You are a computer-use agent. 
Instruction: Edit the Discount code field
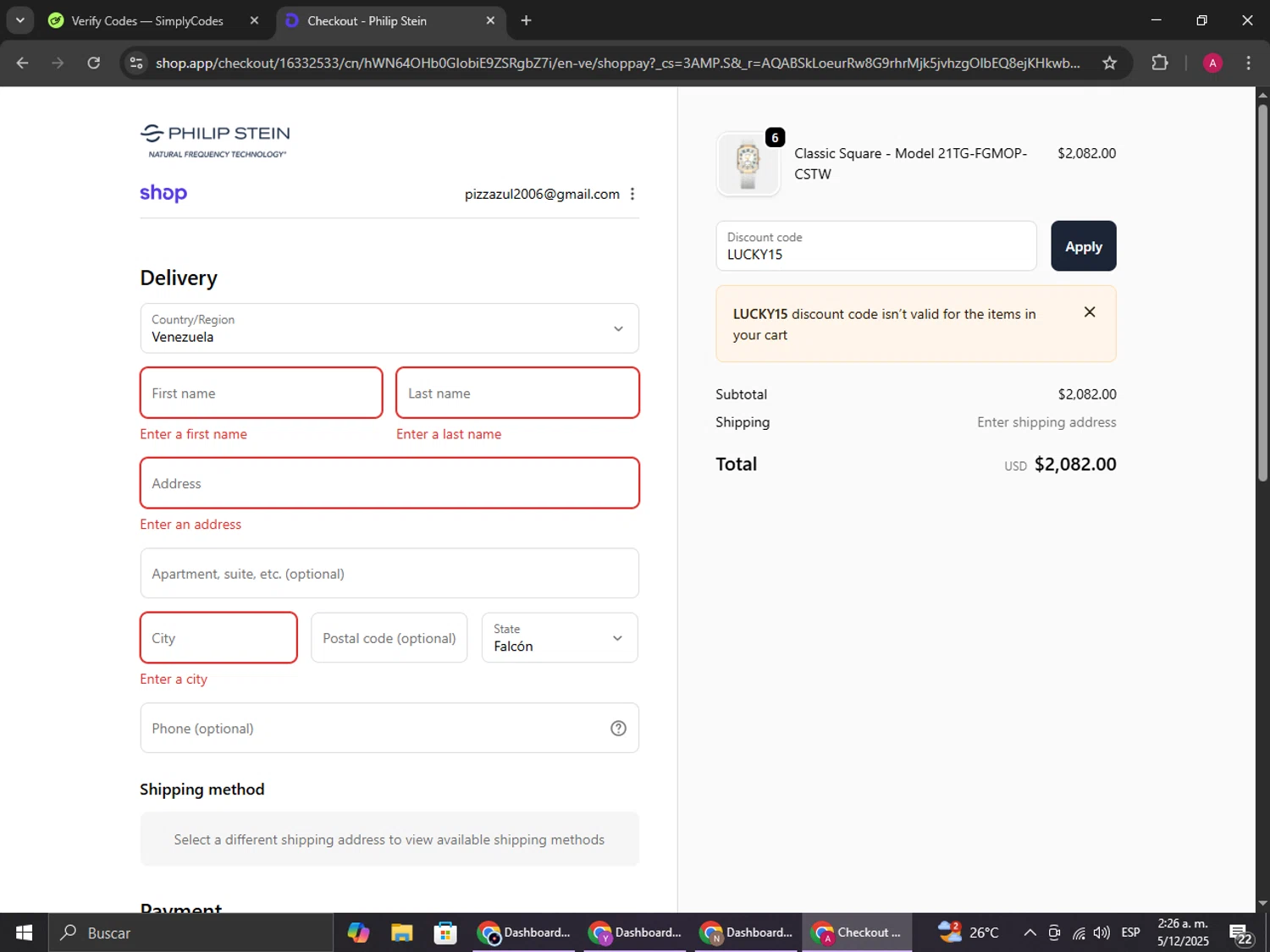click(876, 246)
